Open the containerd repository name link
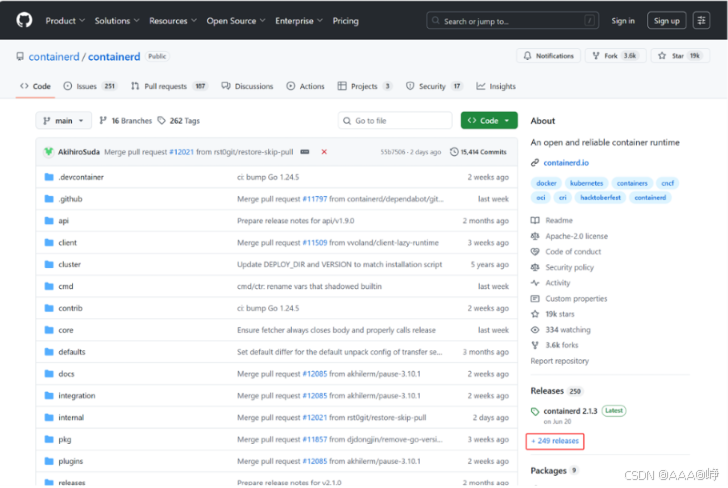The image size is (728, 488). 114,57
